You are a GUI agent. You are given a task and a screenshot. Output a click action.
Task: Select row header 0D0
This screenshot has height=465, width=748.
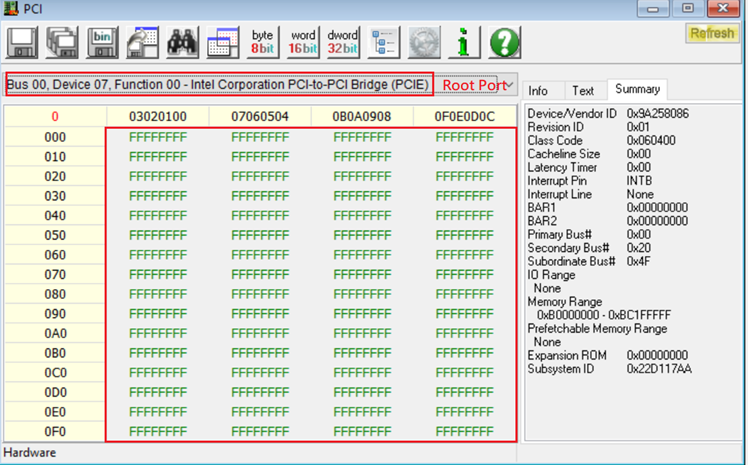point(55,393)
